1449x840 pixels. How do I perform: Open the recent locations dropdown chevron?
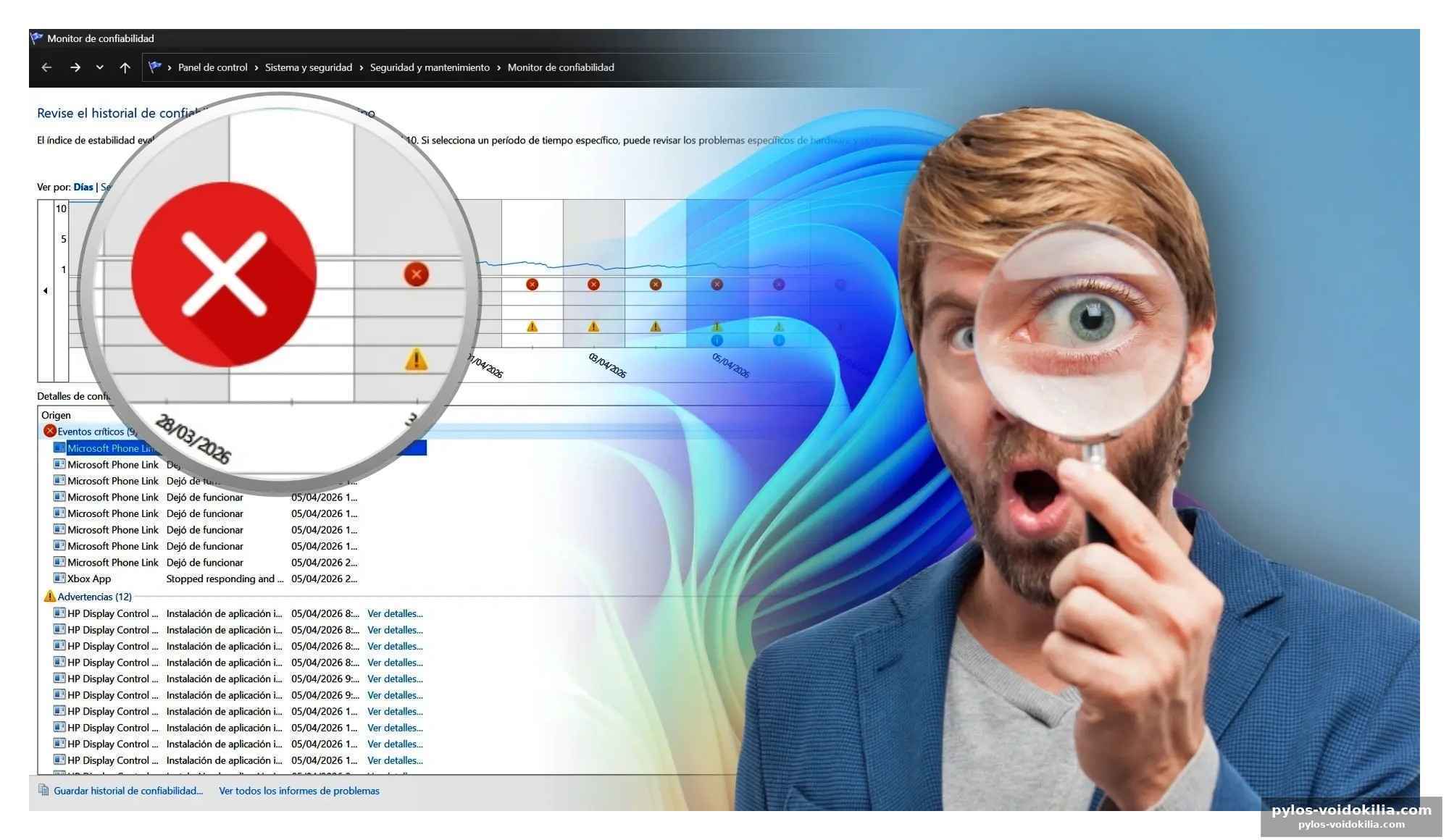point(99,67)
